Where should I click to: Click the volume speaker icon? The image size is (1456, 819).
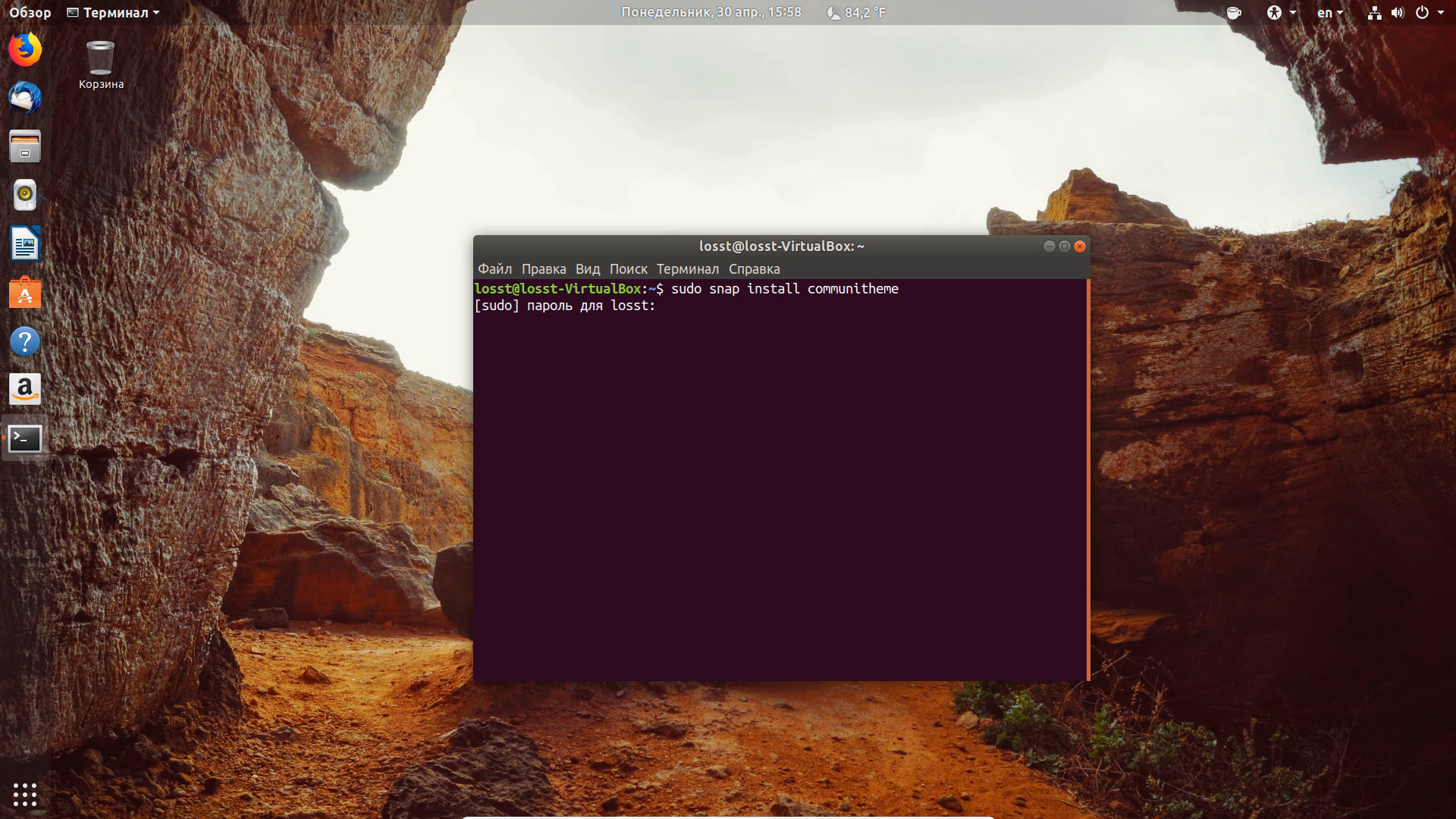1398,13
